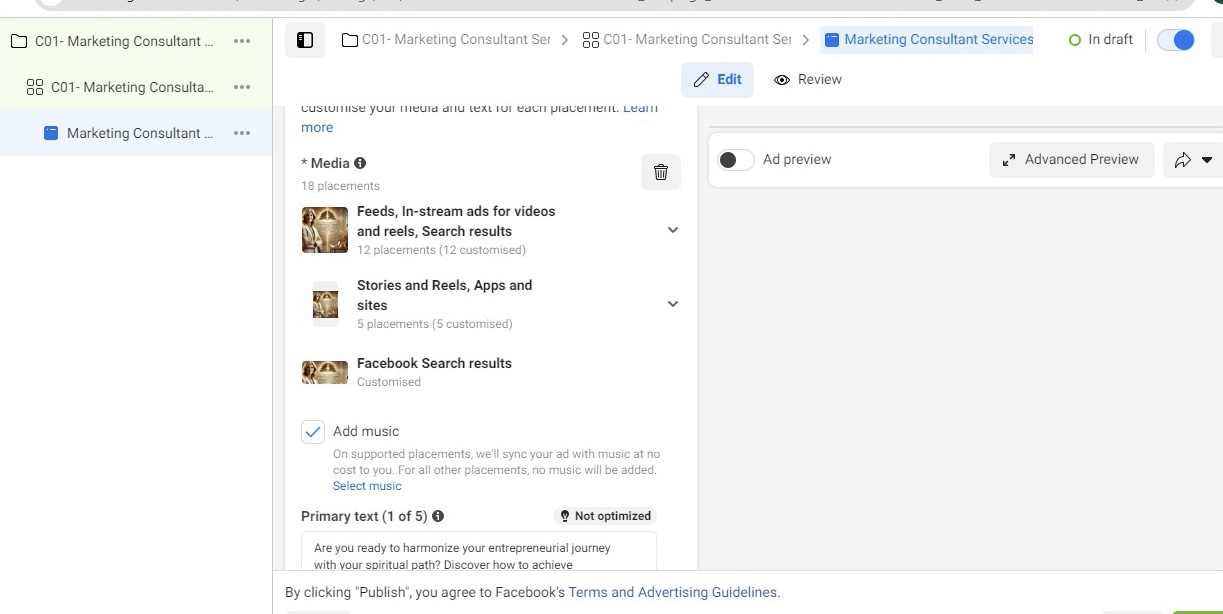
Task: Delete the media using the trash icon
Action: pos(660,171)
